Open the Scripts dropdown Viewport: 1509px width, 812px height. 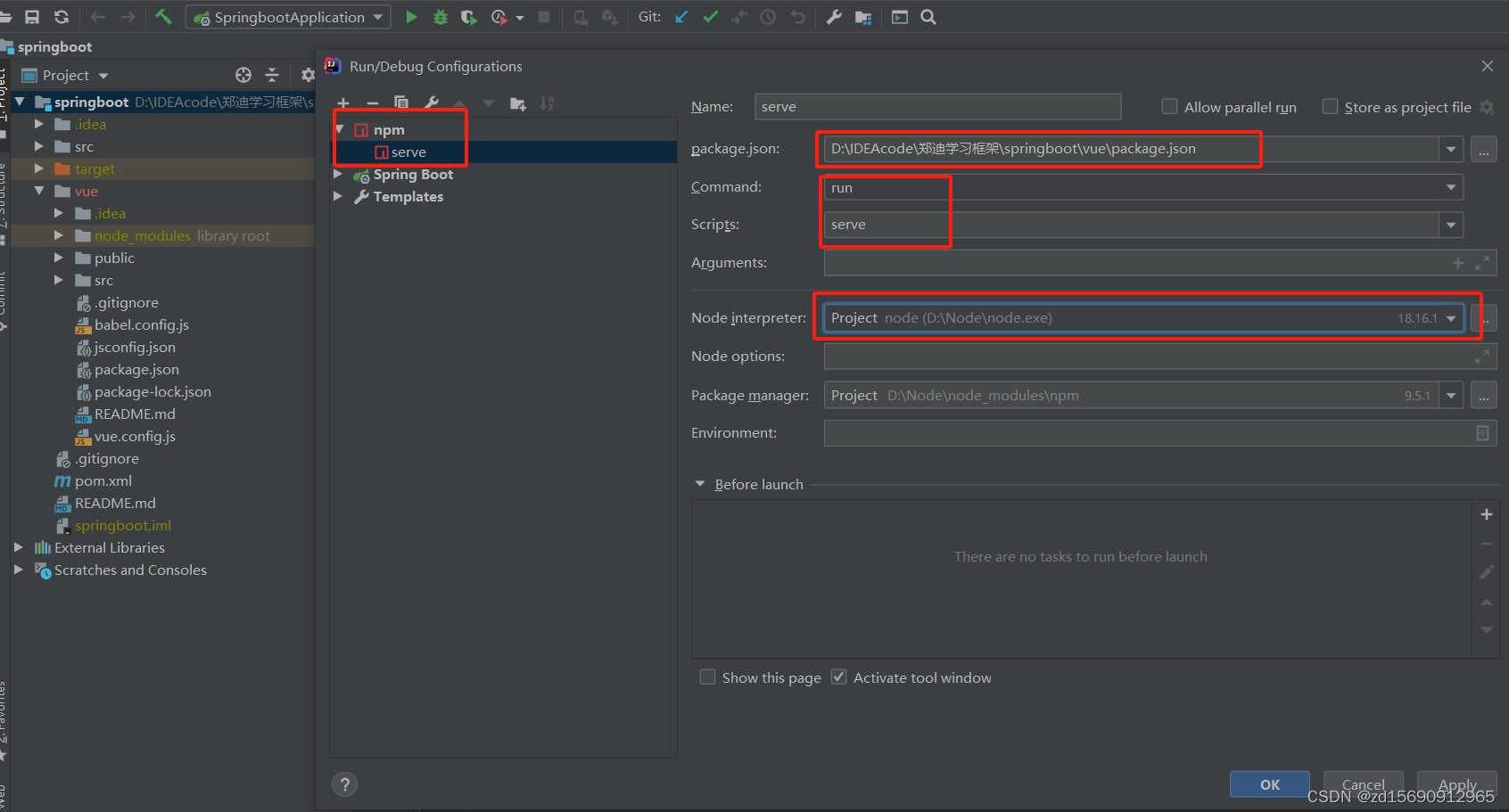(1451, 225)
